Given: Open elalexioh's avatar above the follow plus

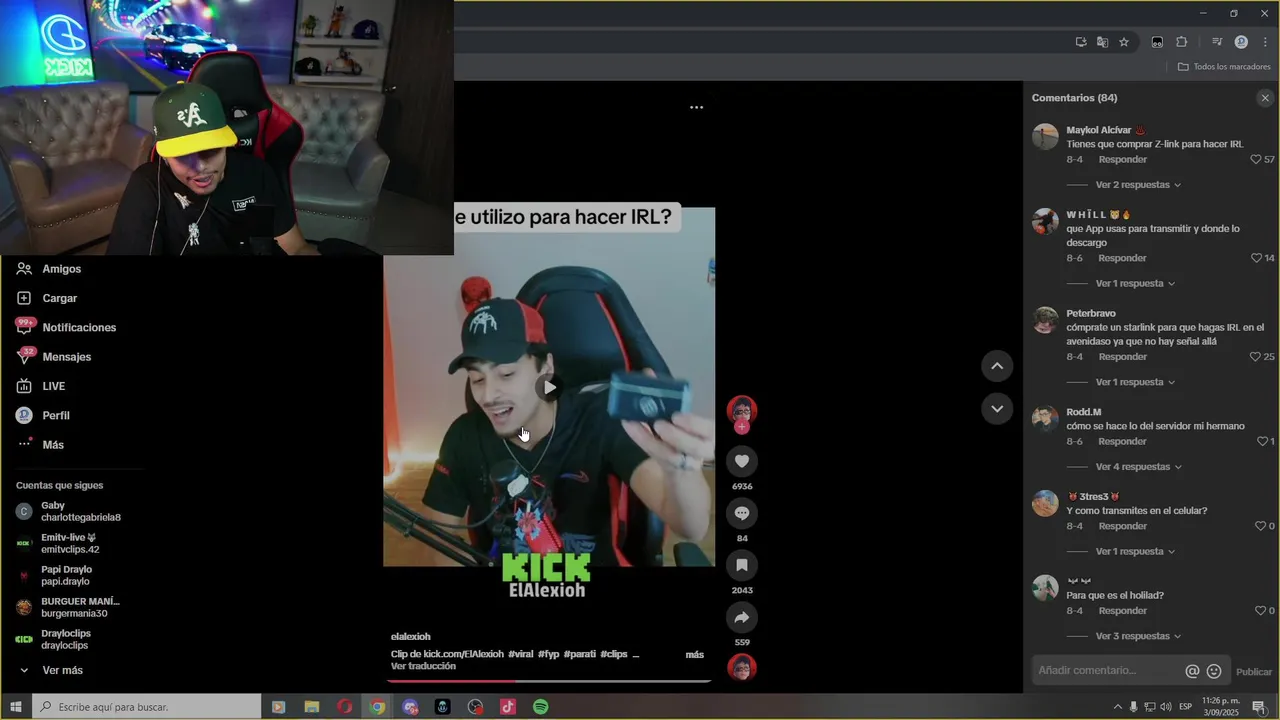Looking at the screenshot, I should pos(742,410).
